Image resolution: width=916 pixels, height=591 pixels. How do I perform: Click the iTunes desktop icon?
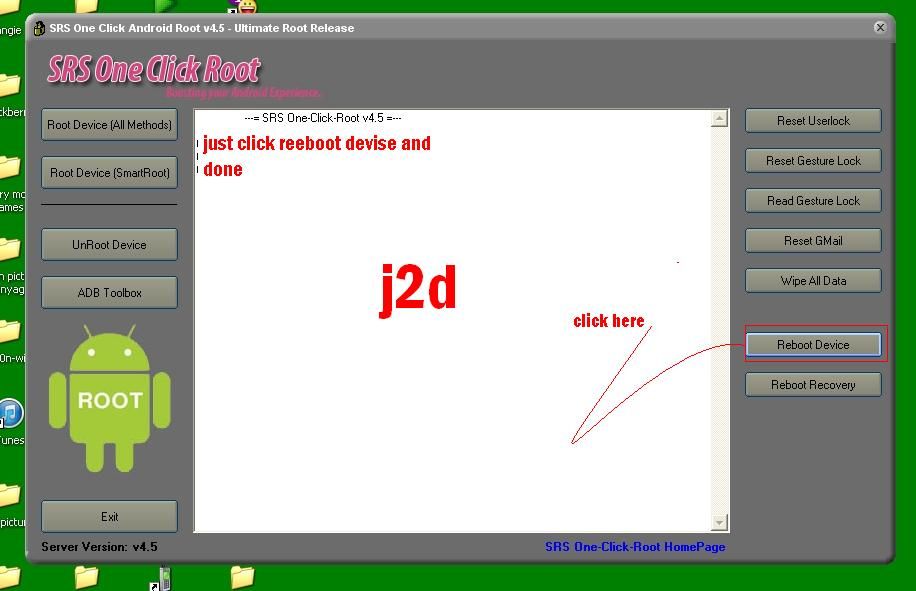click(x=10, y=414)
